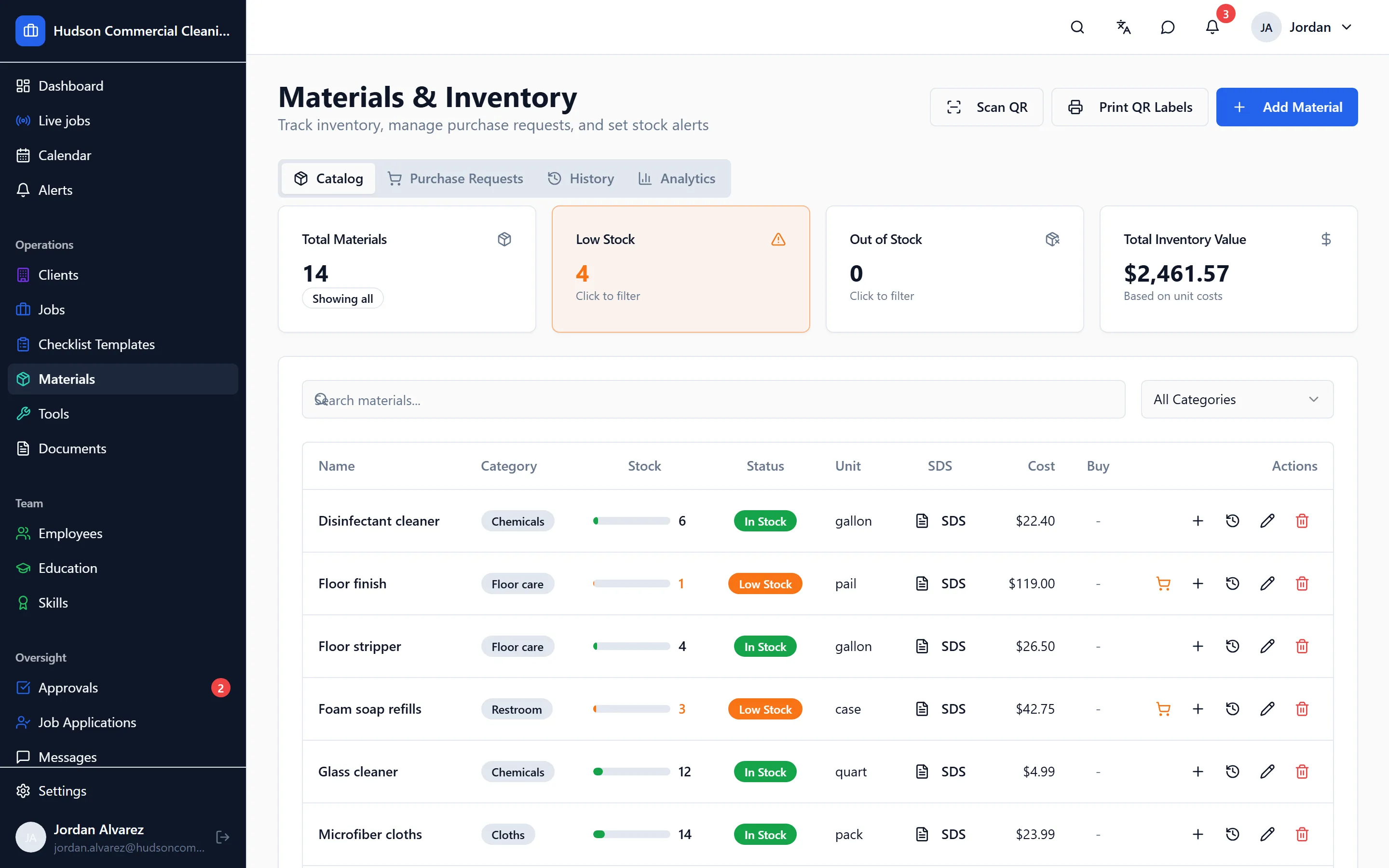Request purchase of Floor finish via cart icon

tap(1163, 583)
